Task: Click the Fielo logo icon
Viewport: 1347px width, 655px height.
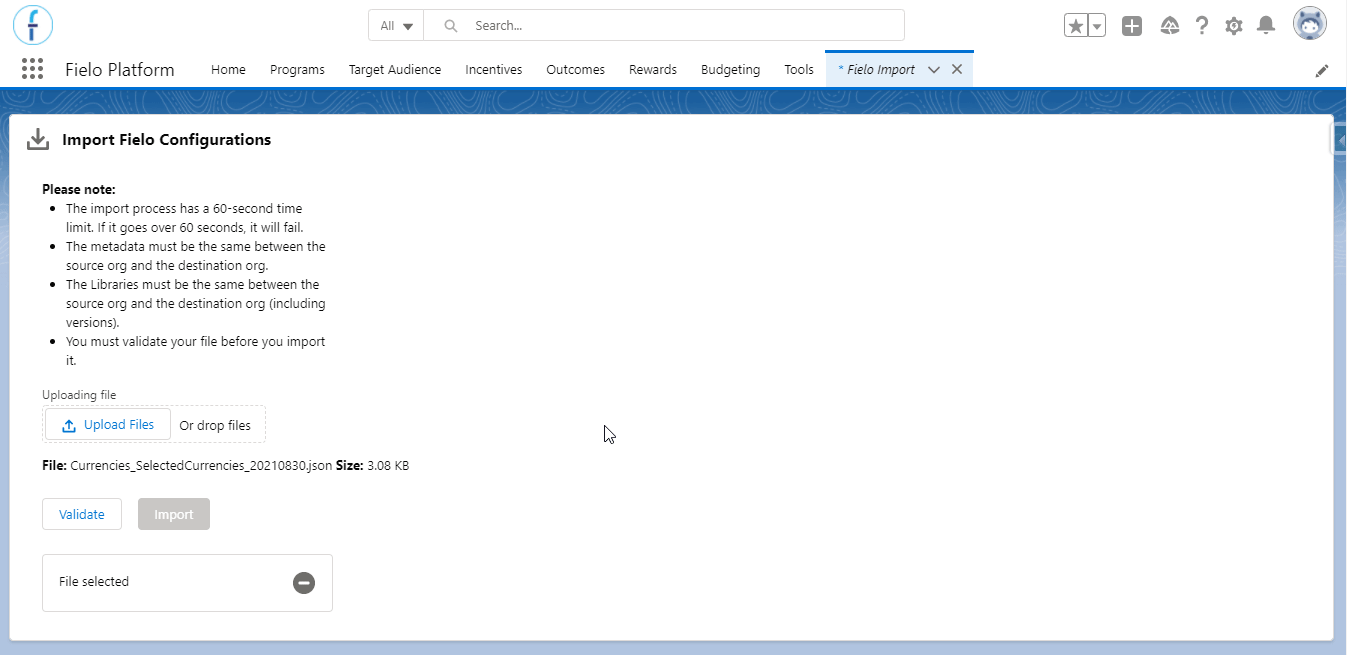Action: 33,25
